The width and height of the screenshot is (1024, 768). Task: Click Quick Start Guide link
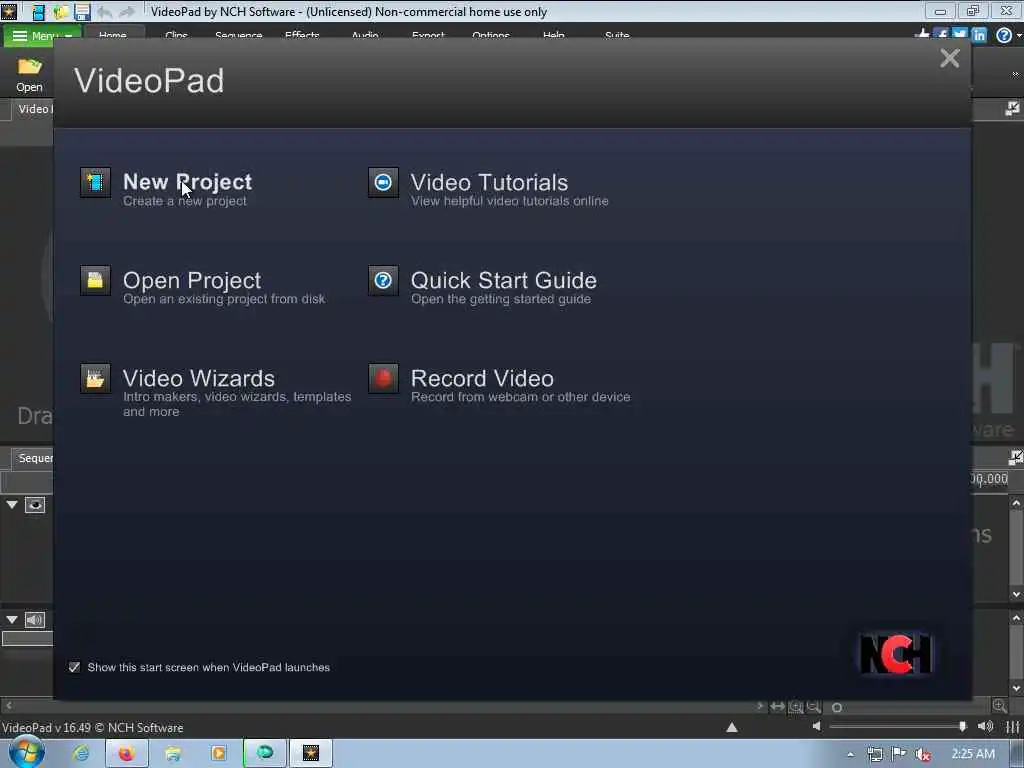point(504,280)
